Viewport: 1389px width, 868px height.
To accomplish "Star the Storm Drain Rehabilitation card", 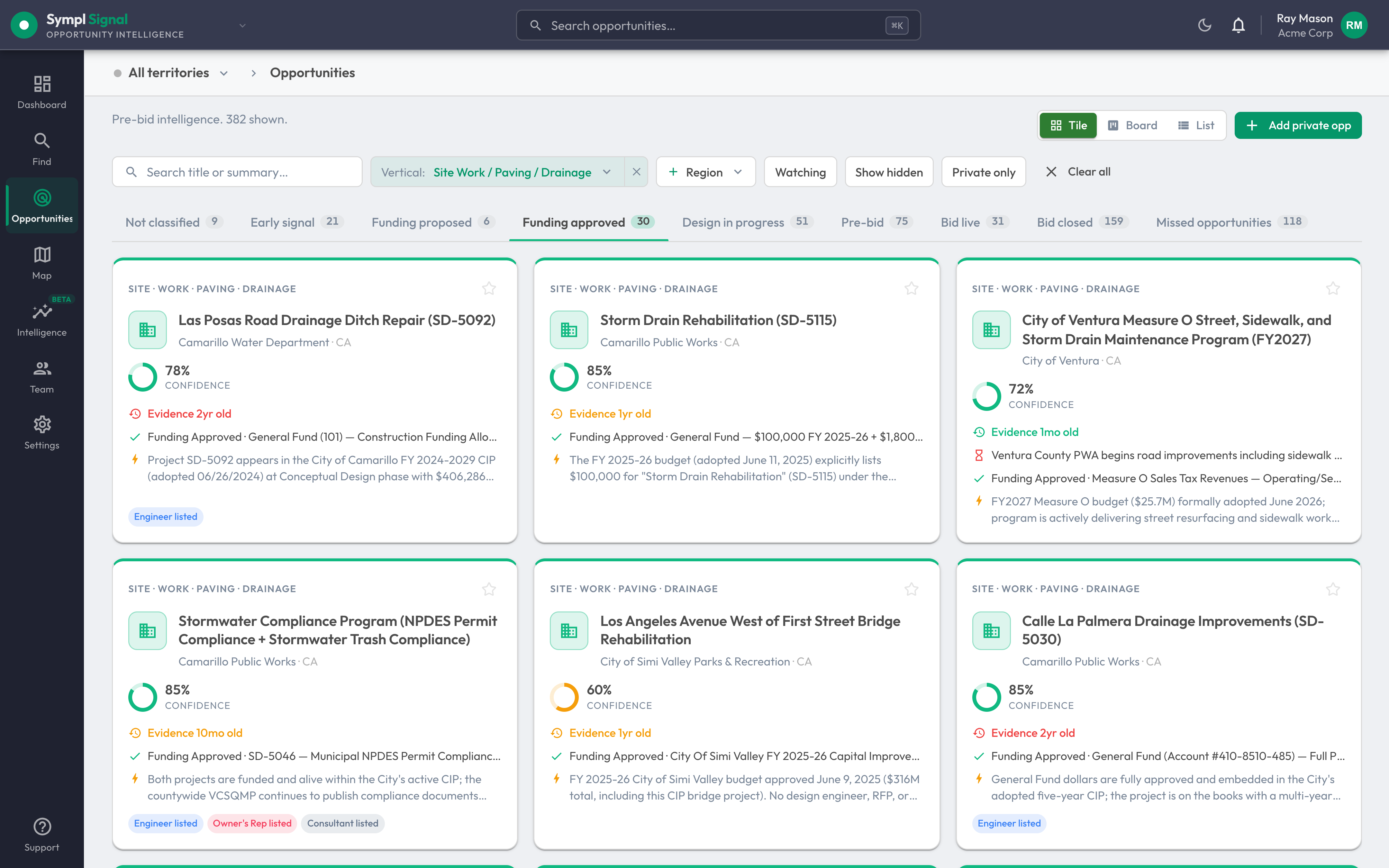I will [912, 288].
